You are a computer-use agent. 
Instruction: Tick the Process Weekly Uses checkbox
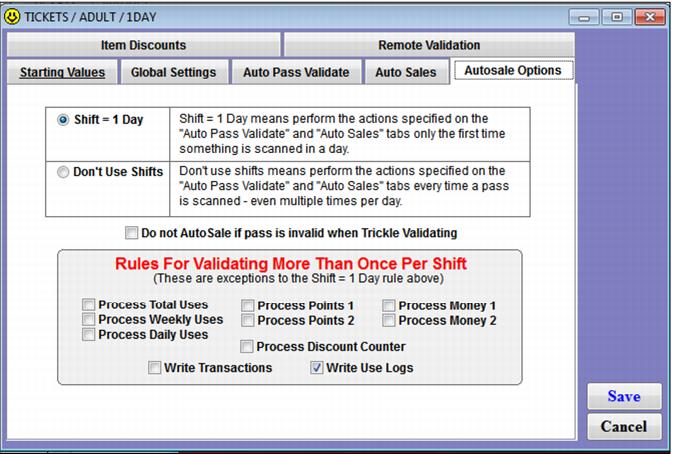(x=88, y=320)
